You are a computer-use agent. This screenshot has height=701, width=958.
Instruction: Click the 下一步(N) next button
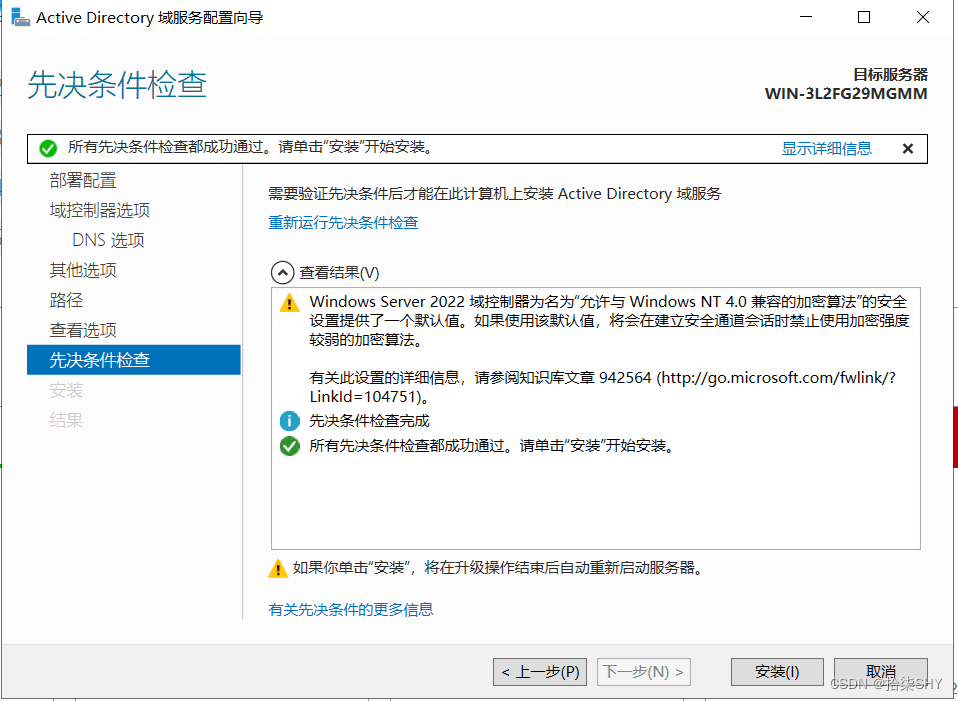point(644,672)
